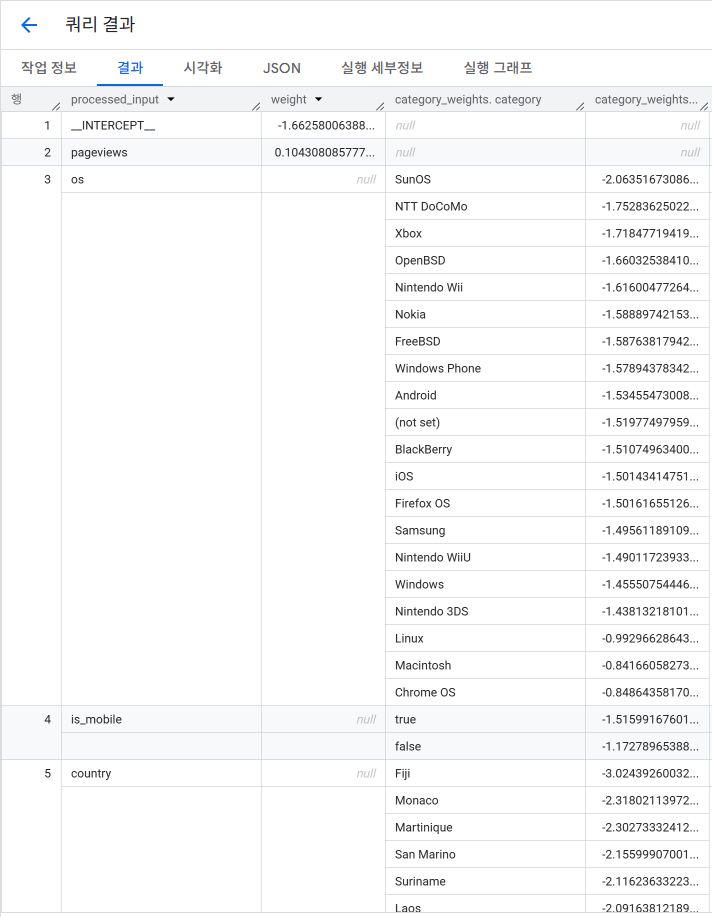Open processed_input column dropdown menu
The width and height of the screenshot is (712, 917).
coord(171,100)
